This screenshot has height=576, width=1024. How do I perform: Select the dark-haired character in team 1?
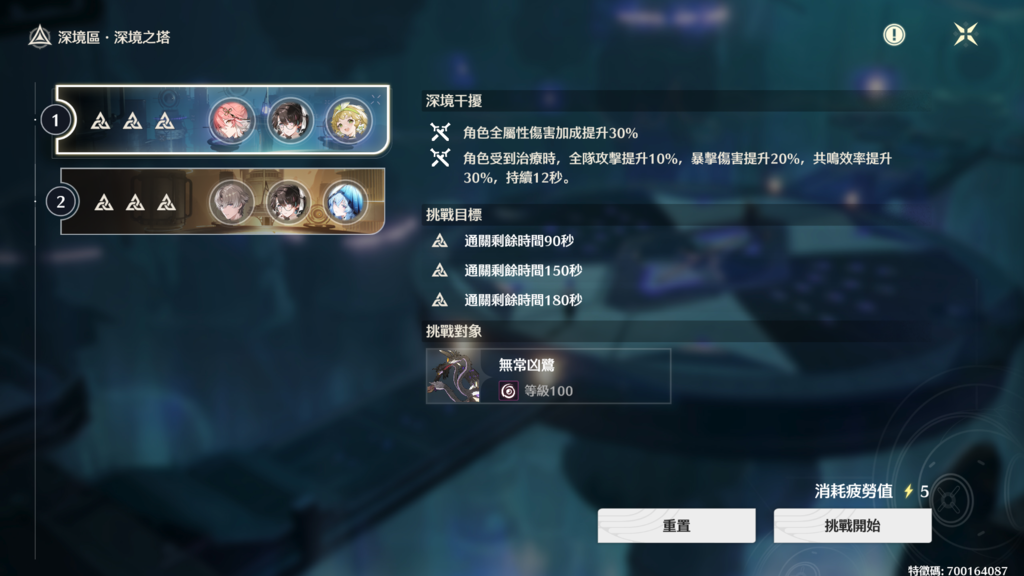290,121
